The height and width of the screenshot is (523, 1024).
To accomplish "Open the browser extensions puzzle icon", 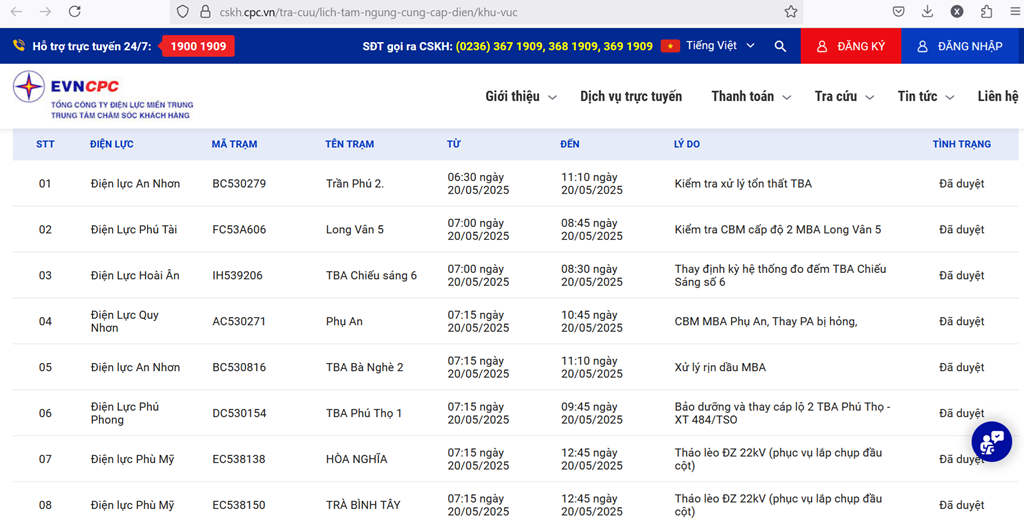I will click(987, 12).
